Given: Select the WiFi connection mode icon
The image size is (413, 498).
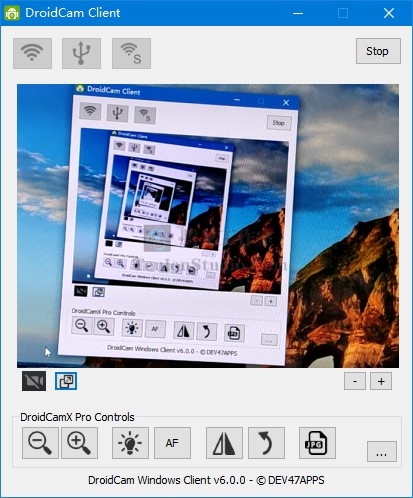Looking at the screenshot, I should [x=32, y=53].
